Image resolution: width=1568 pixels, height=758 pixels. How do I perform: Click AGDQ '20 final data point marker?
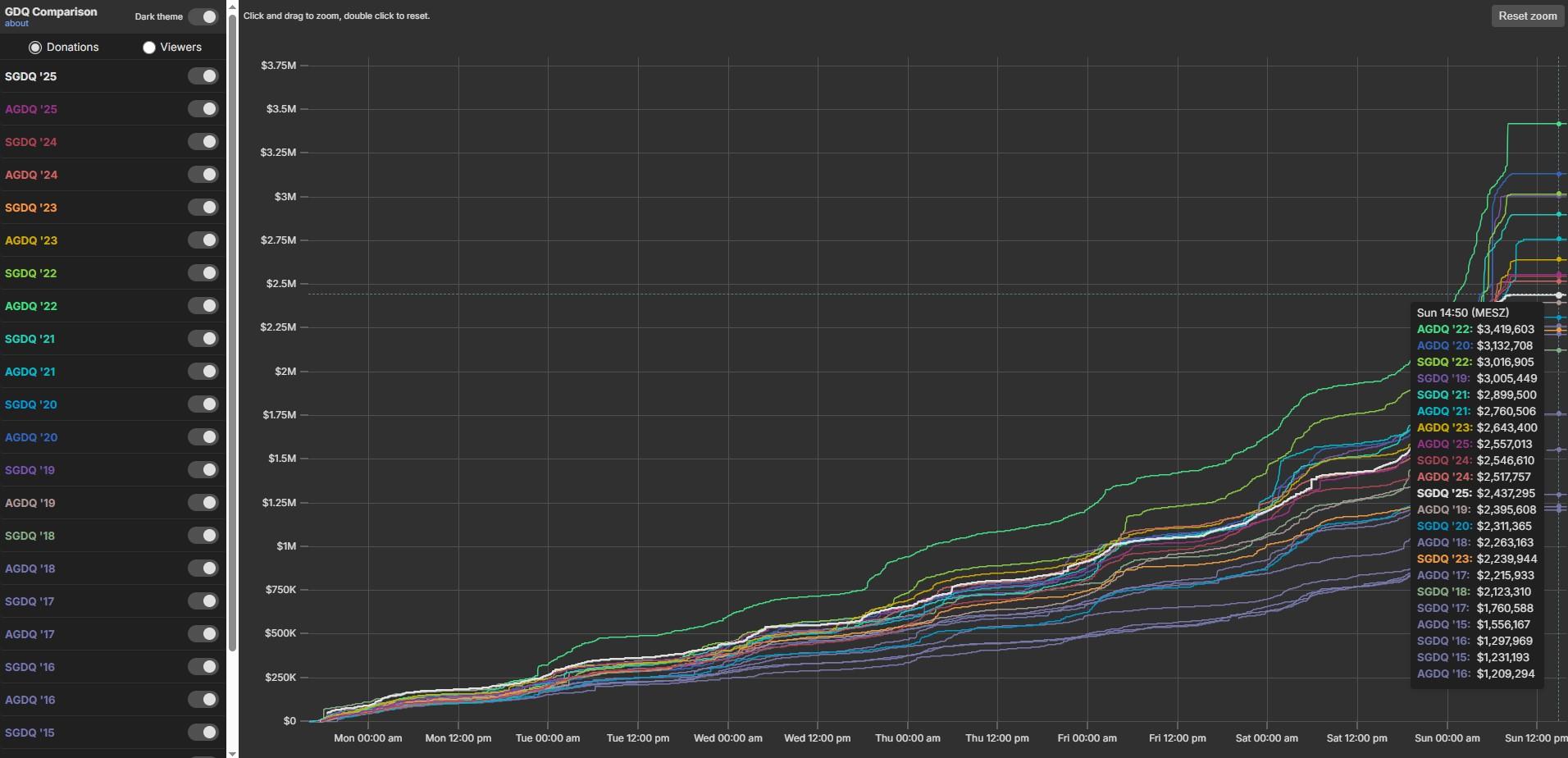[x=1559, y=174]
